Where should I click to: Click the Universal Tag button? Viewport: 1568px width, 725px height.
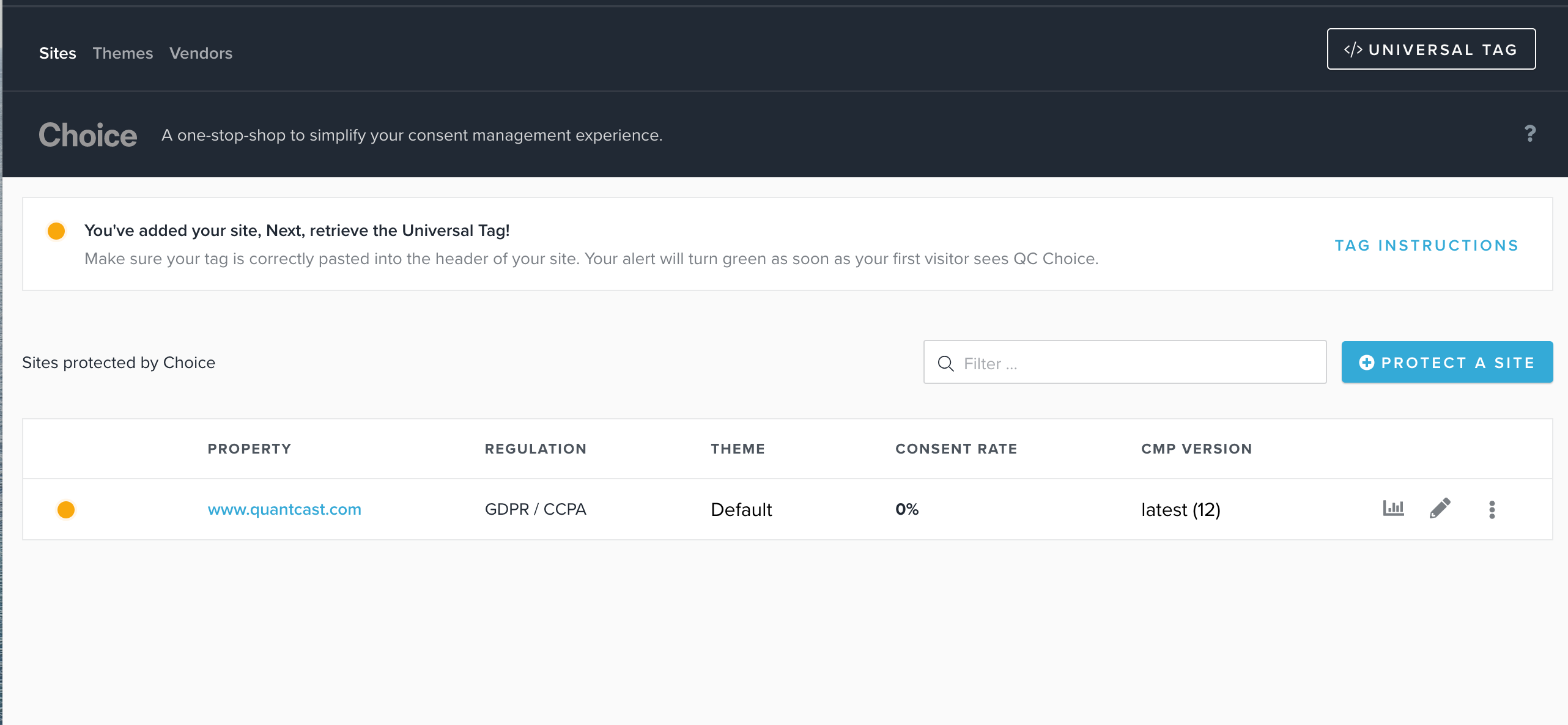coord(1430,49)
